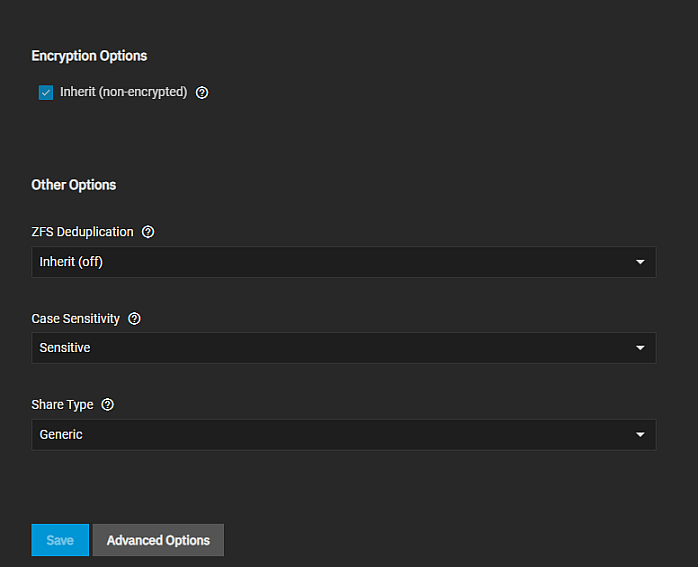Click the Case Sensitivity field label
The height and width of the screenshot is (567, 698).
75,319
